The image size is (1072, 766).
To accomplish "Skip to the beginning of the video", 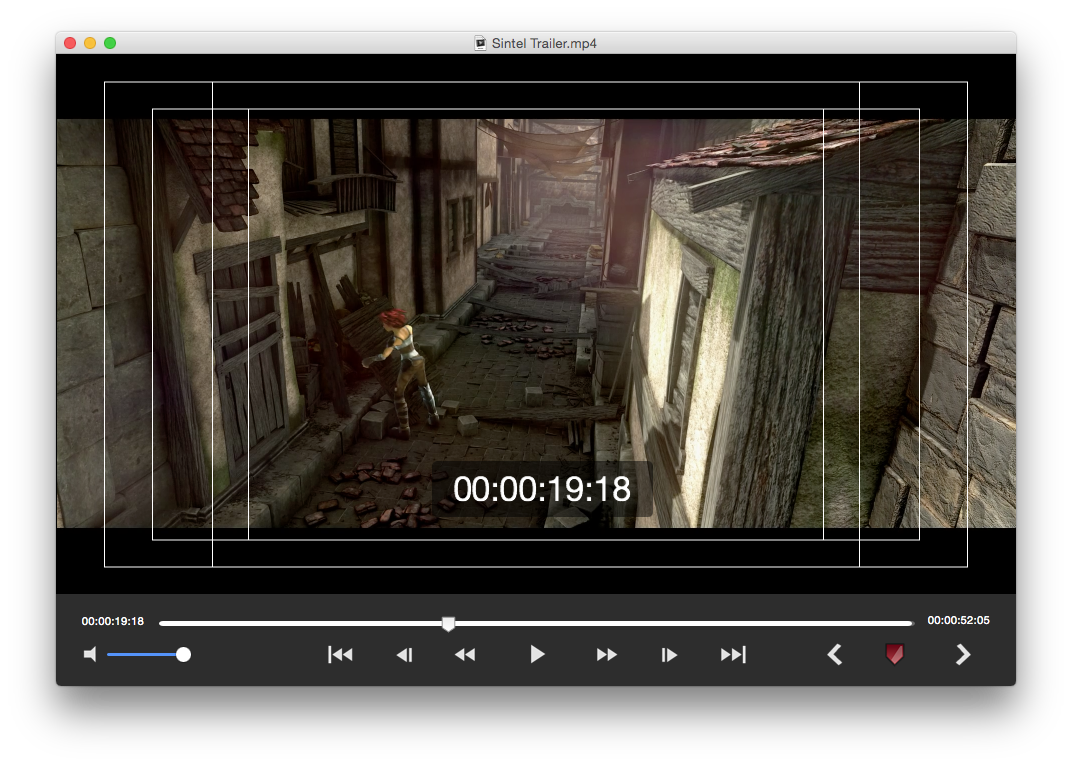I will coord(340,655).
